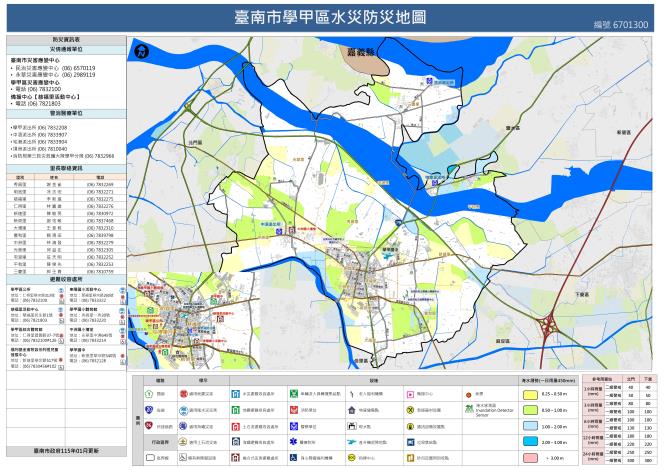Click blue circular icon in legend's second row
Screen dimensions: 664x470
click(x=146, y=410)
